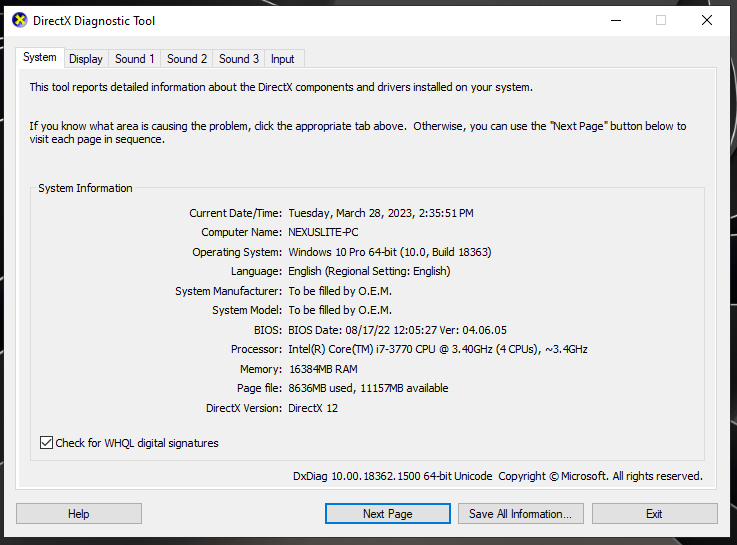Open the Sound 1 tab
Screen dimensions: 737x545
click(x=134, y=59)
